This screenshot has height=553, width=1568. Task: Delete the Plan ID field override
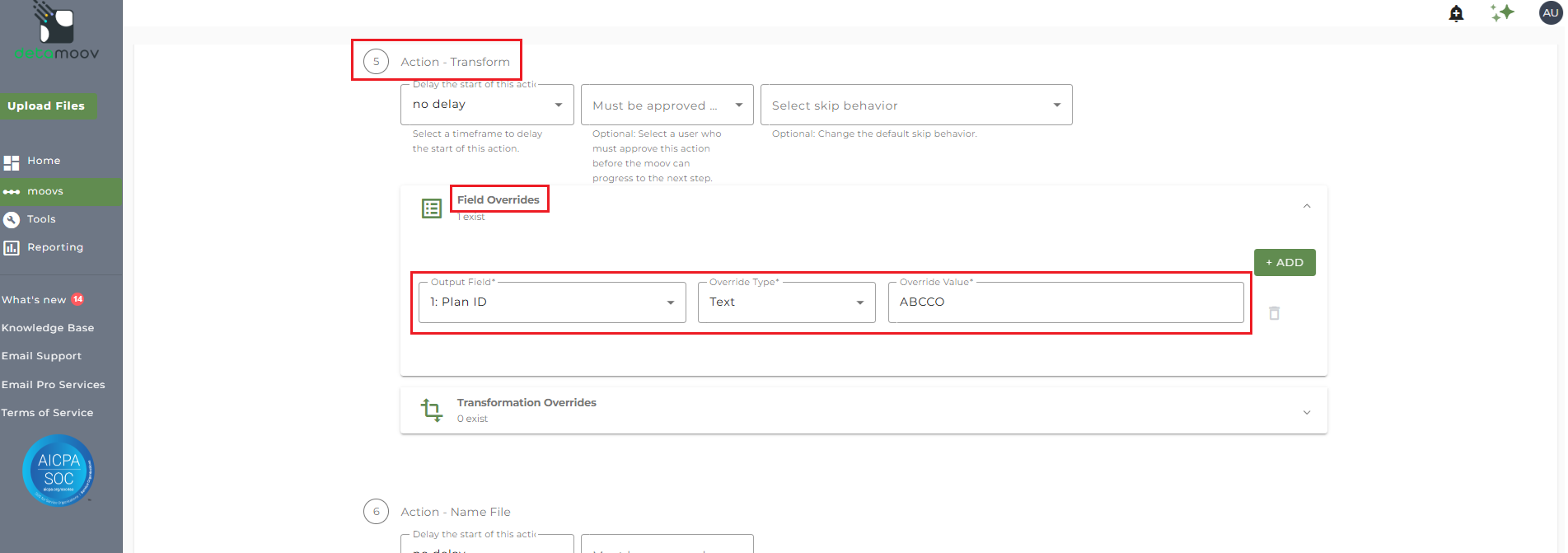pyautogui.click(x=1274, y=313)
